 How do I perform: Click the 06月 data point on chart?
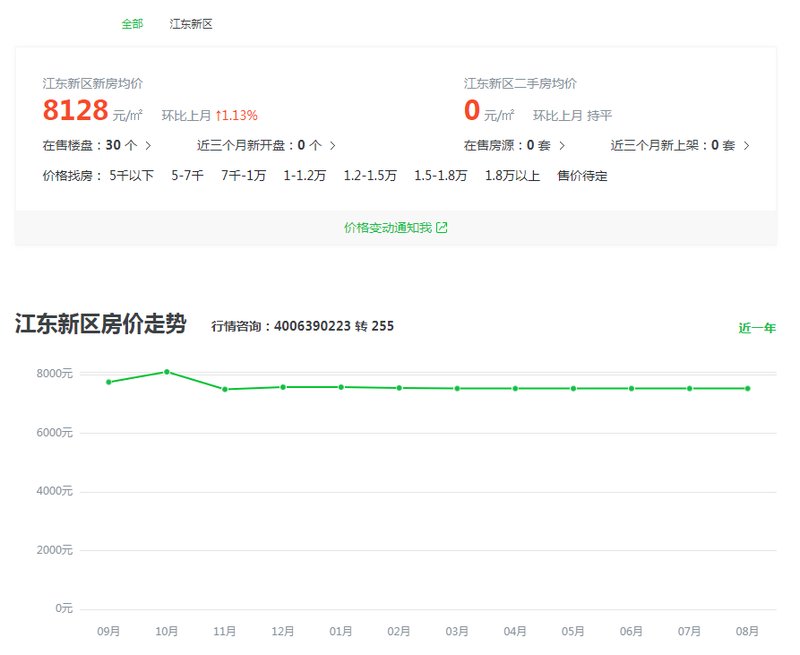tap(632, 389)
